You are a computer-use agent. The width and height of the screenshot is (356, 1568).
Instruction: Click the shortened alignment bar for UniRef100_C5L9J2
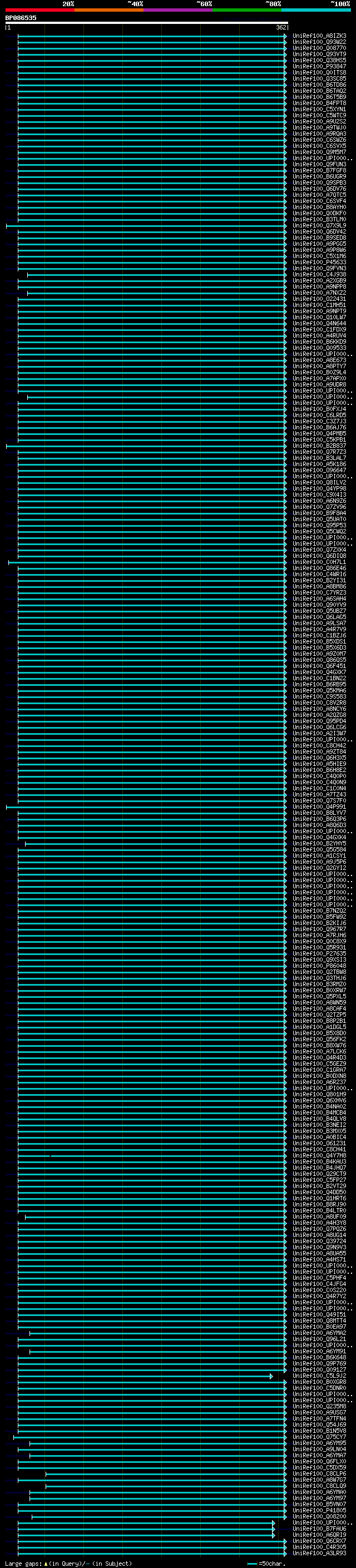click(x=145, y=1376)
